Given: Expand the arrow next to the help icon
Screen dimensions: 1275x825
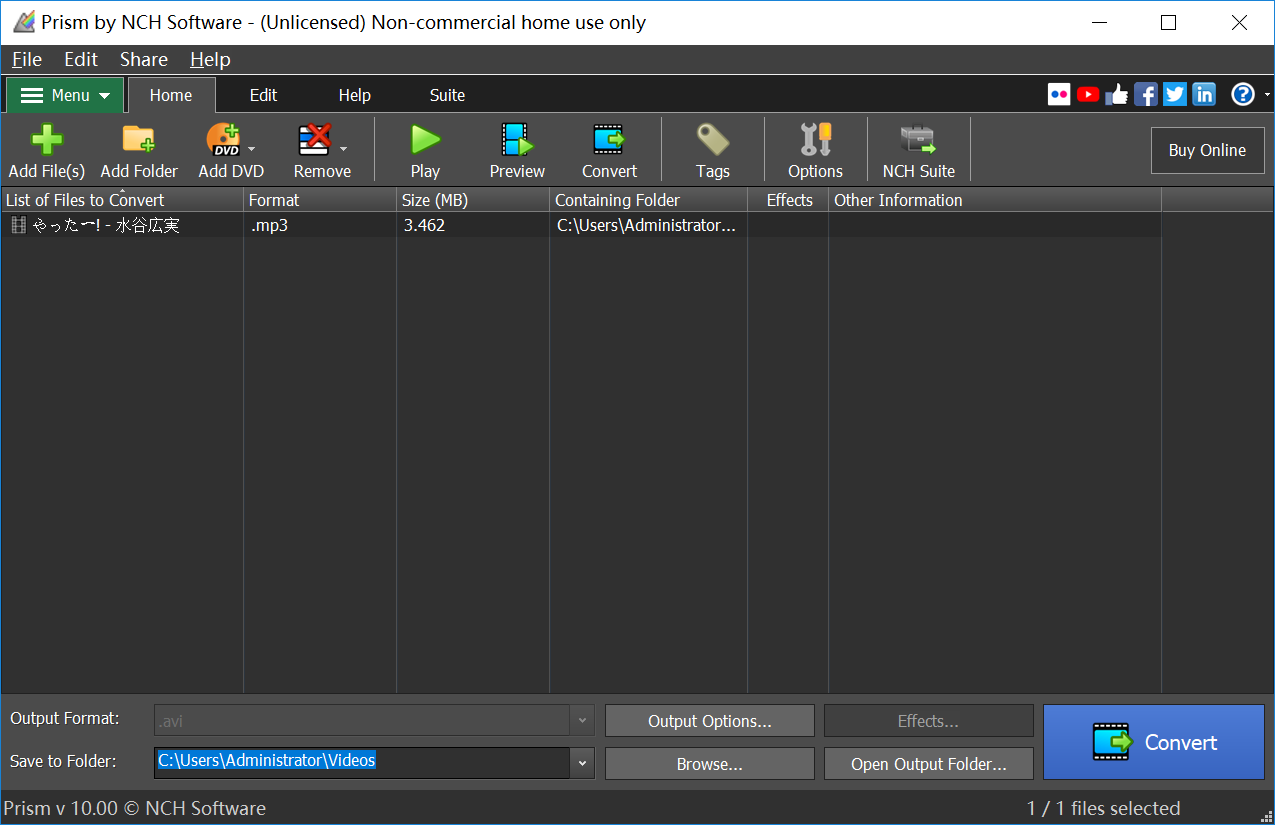Looking at the screenshot, I should 1267,94.
